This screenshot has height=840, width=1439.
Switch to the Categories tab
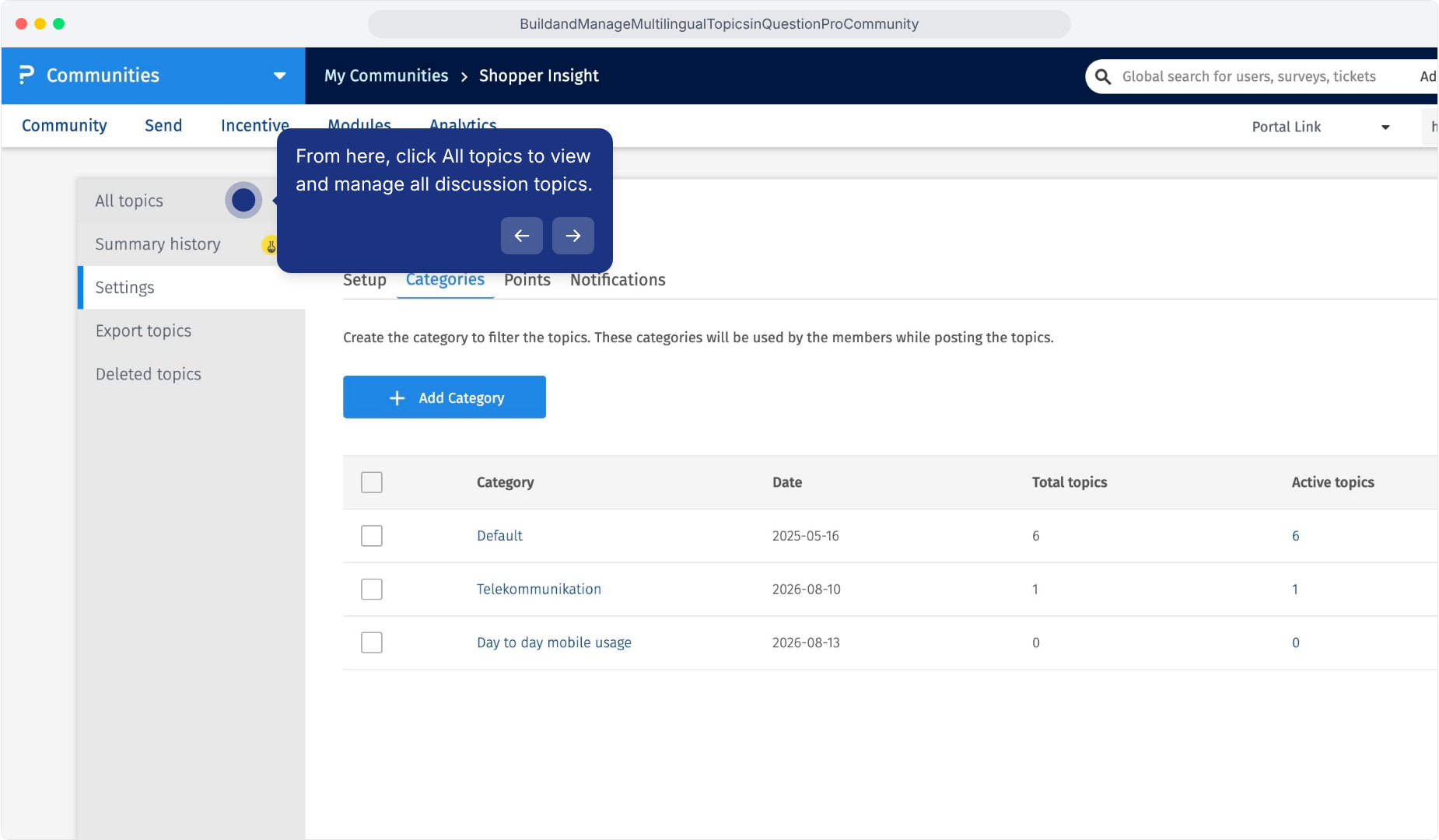click(445, 280)
